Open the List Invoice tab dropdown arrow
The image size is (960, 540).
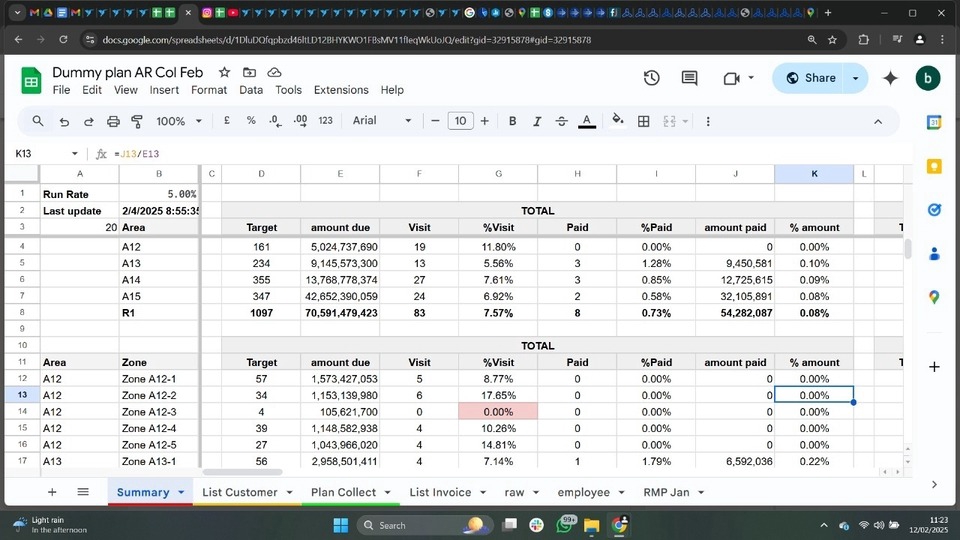tap(483, 493)
